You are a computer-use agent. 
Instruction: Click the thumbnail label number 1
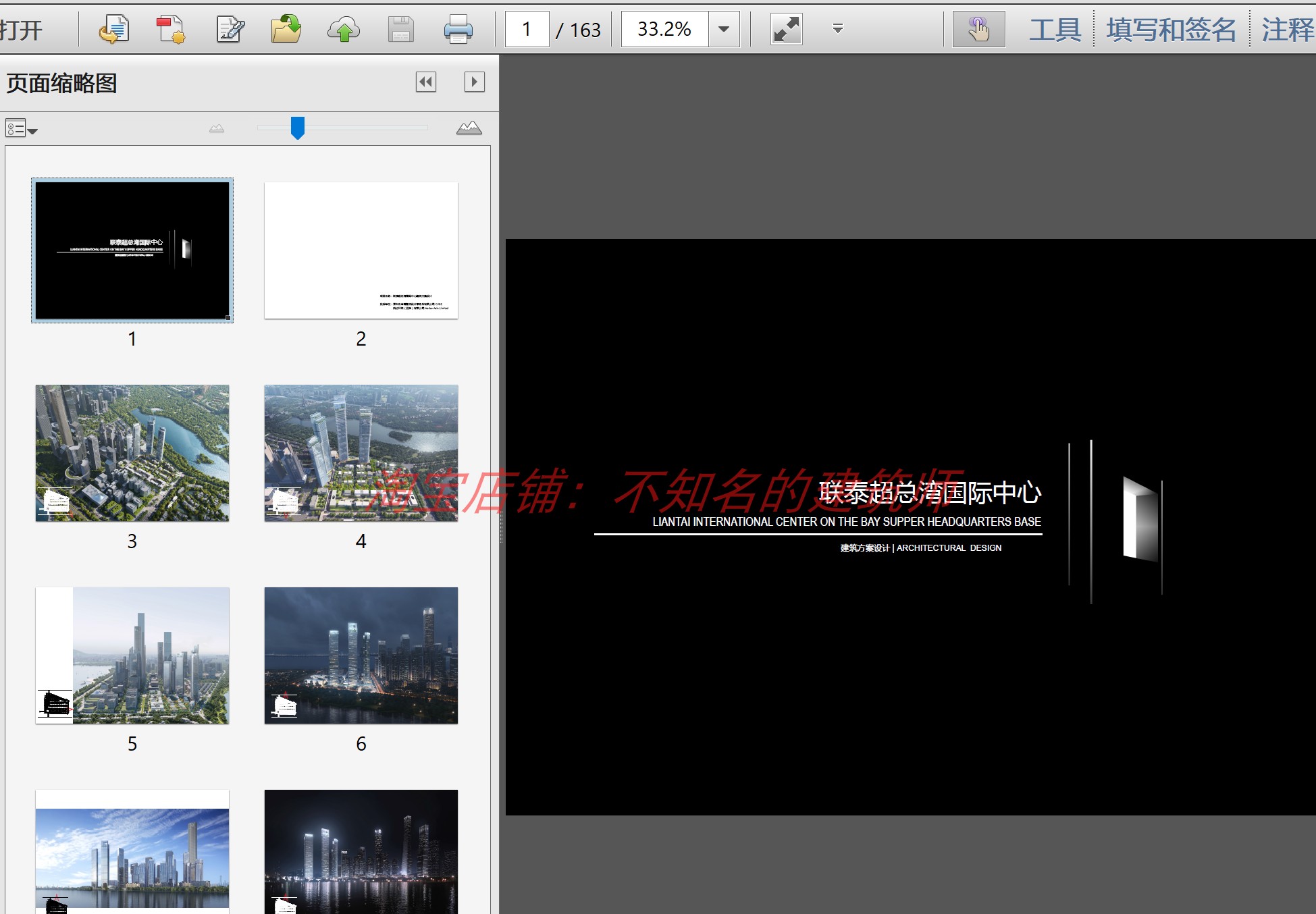[132, 339]
